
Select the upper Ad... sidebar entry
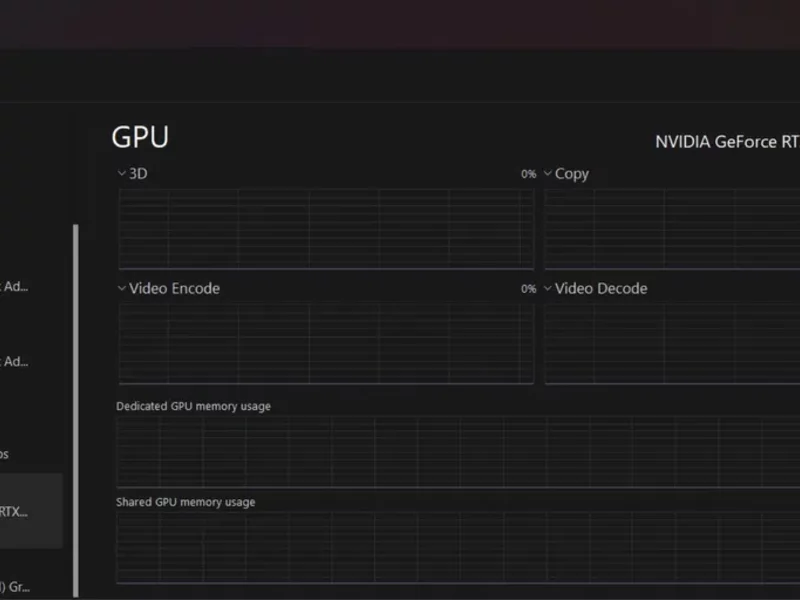click(15, 287)
